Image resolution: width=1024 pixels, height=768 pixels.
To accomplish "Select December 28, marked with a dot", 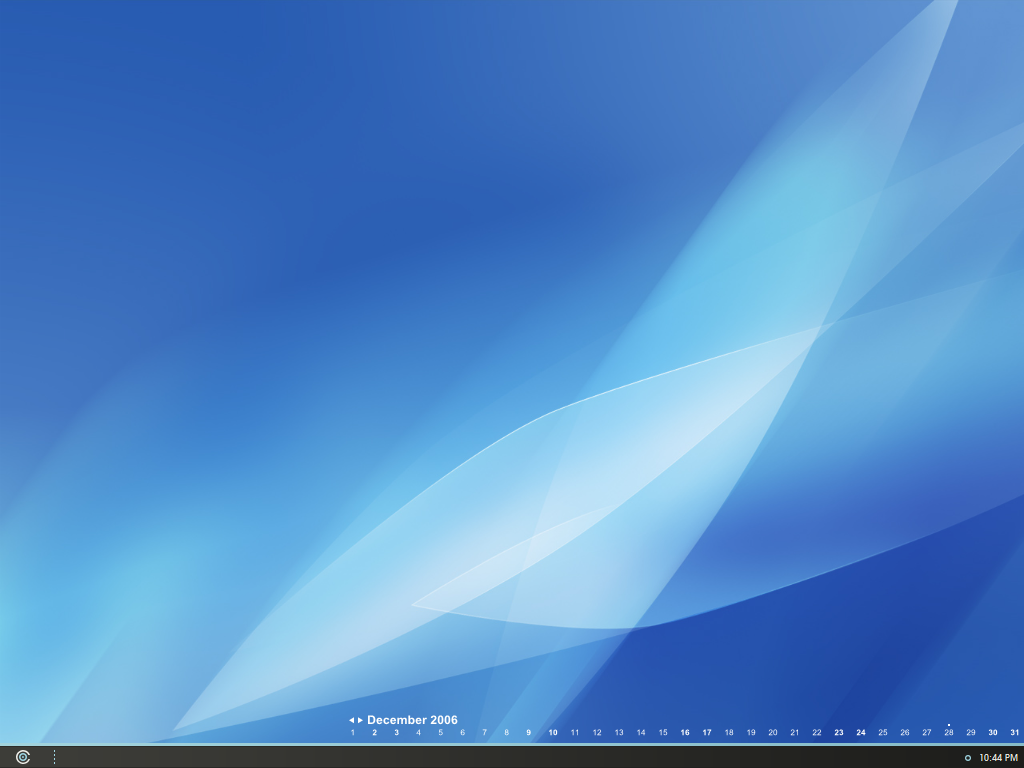I will (948, 733).
